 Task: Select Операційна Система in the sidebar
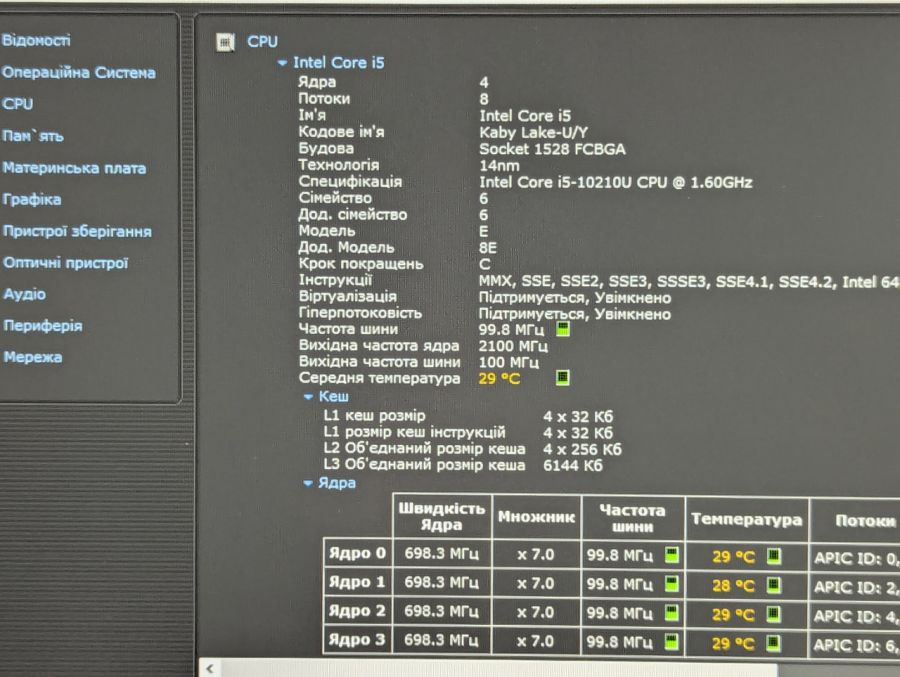pyautogui.click(x=79, y=72)
